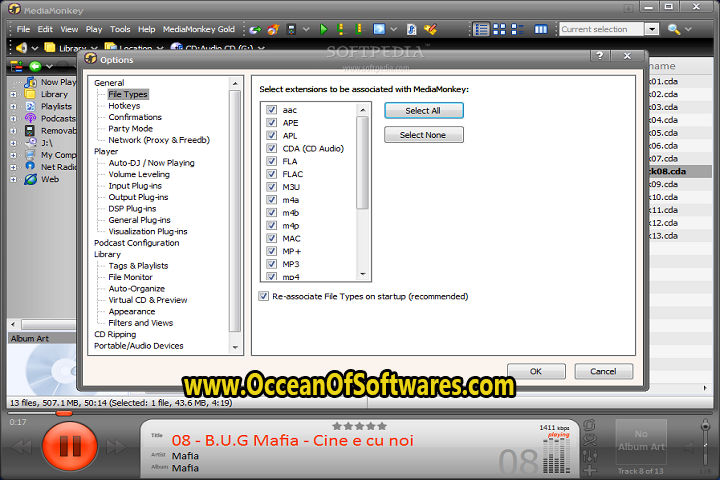The width and height of the screenshot is (720, 480).
Task: Uncheck the APE extension checkbox
Action: tap(271, 123)
